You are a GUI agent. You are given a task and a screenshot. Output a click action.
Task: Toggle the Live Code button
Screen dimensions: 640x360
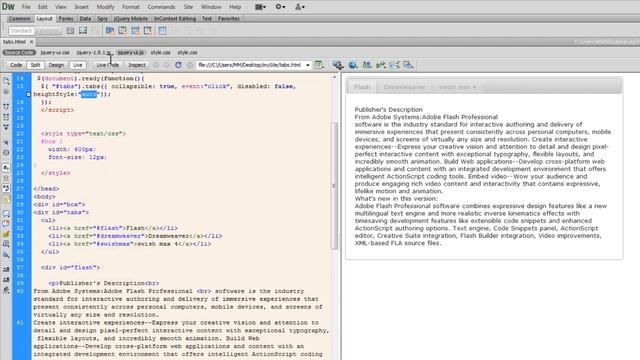pos(107,65)
